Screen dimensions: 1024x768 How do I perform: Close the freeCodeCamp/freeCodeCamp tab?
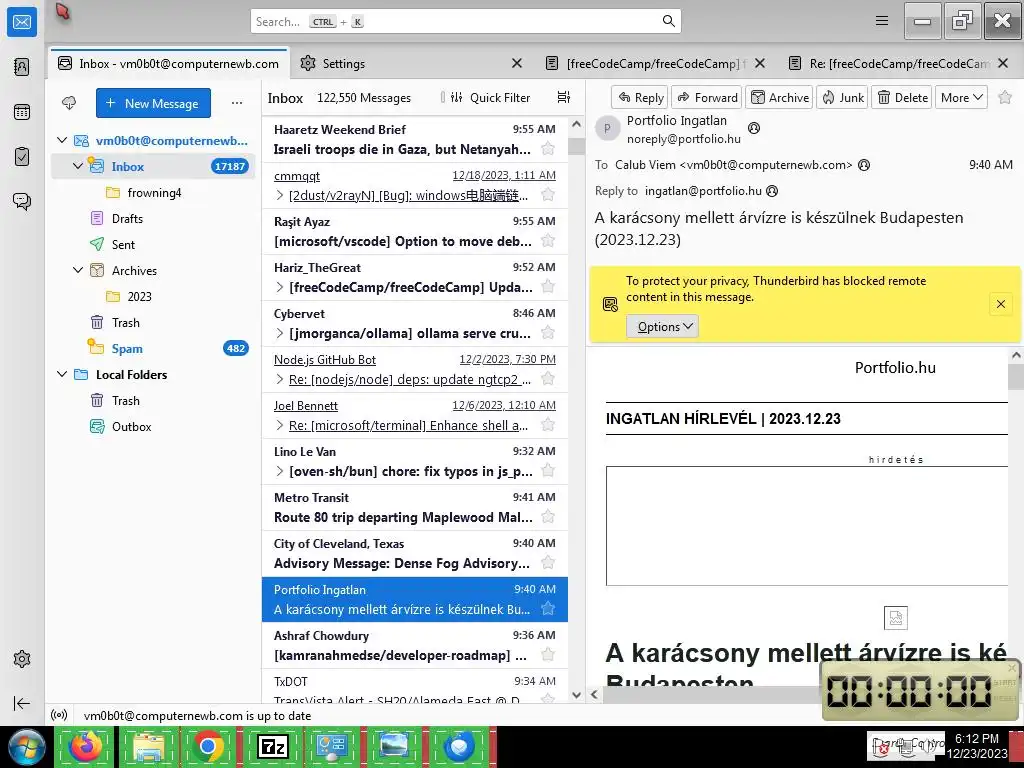coord(760,63)
